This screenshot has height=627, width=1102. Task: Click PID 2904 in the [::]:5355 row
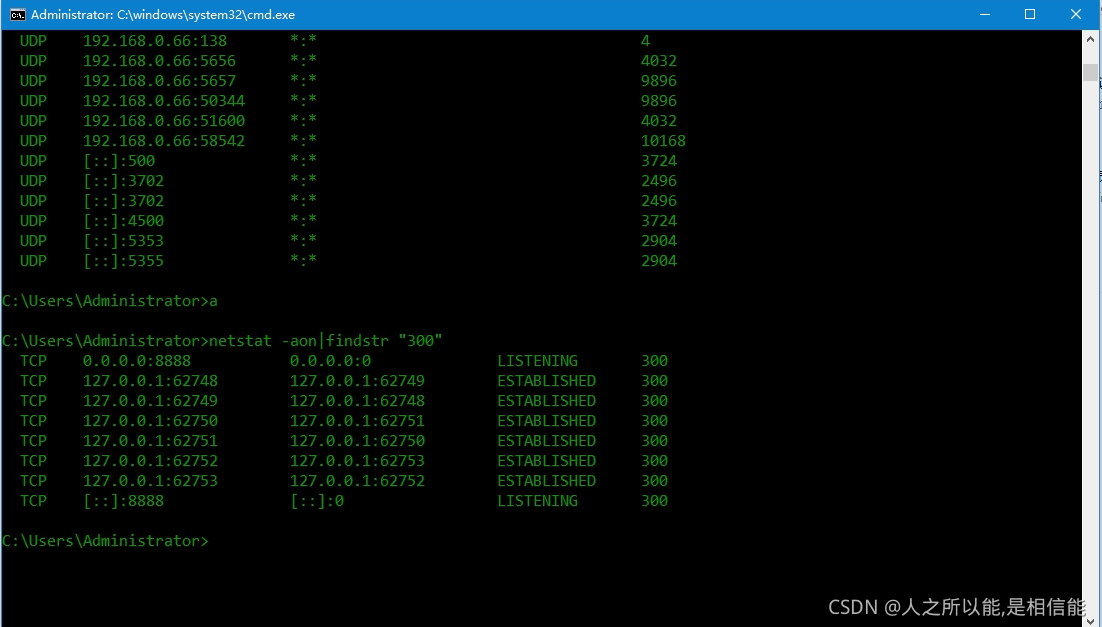[x=659, y=261]
